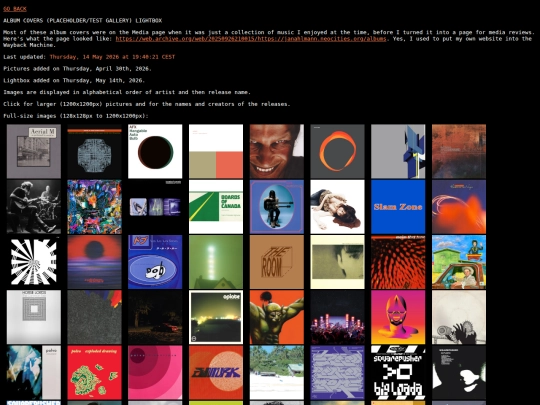View the dark sun over blue water cover
This screenshot has width=540, height=405.
tap(94, 262)
